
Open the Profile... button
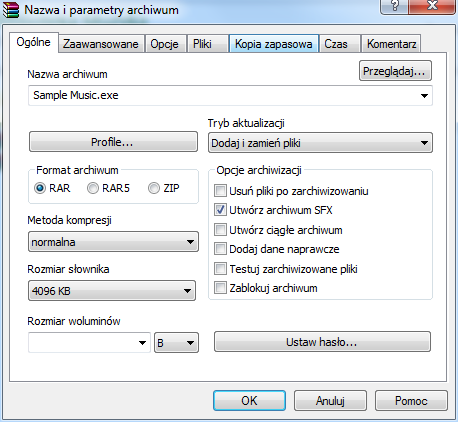[x=113, y=142]
